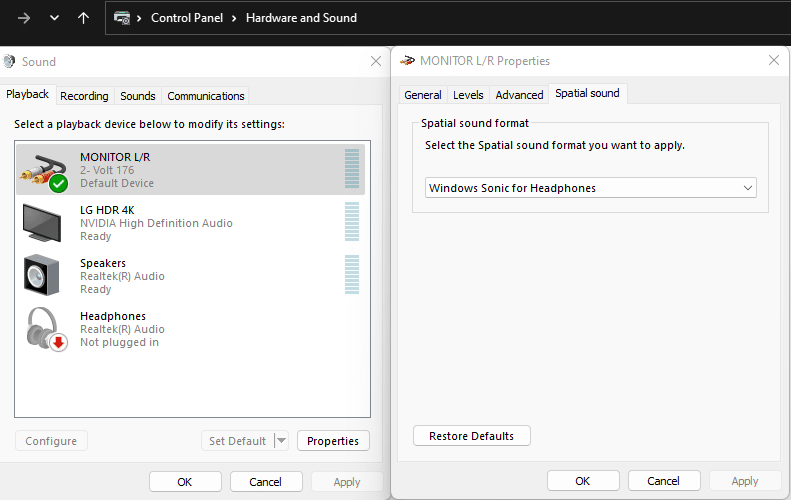
Task: Select the unplugged Headphones device icon
Action: point(43,329)
